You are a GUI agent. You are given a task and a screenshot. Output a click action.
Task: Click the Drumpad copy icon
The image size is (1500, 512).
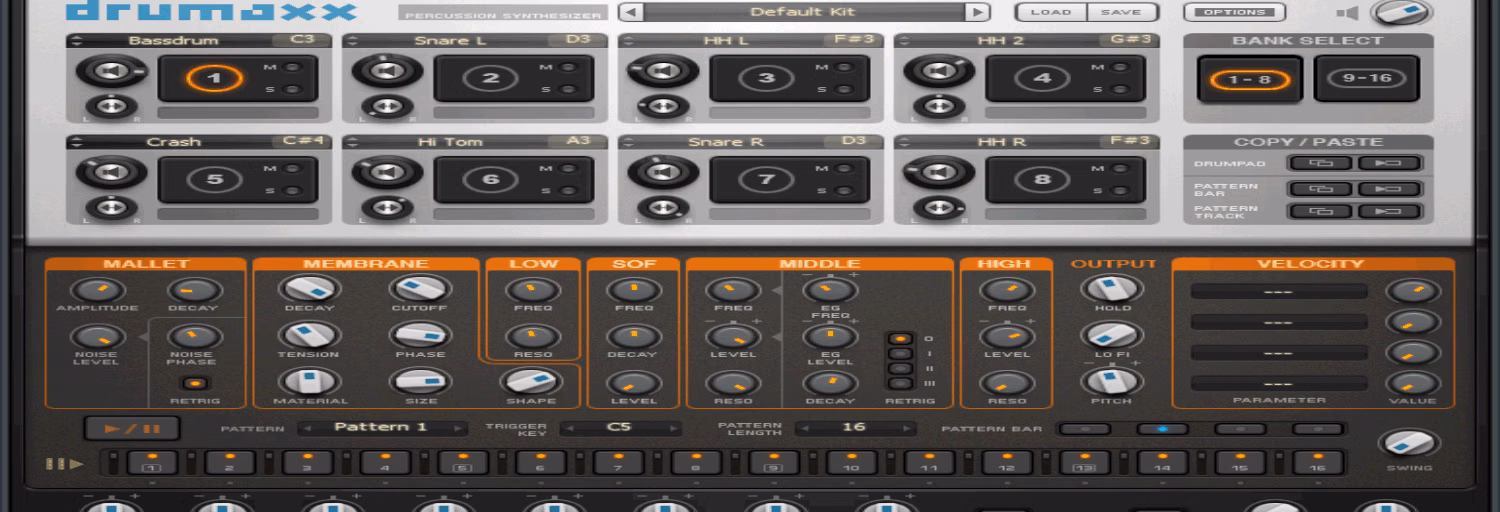pyautogui.click(x=1314, y=163)
